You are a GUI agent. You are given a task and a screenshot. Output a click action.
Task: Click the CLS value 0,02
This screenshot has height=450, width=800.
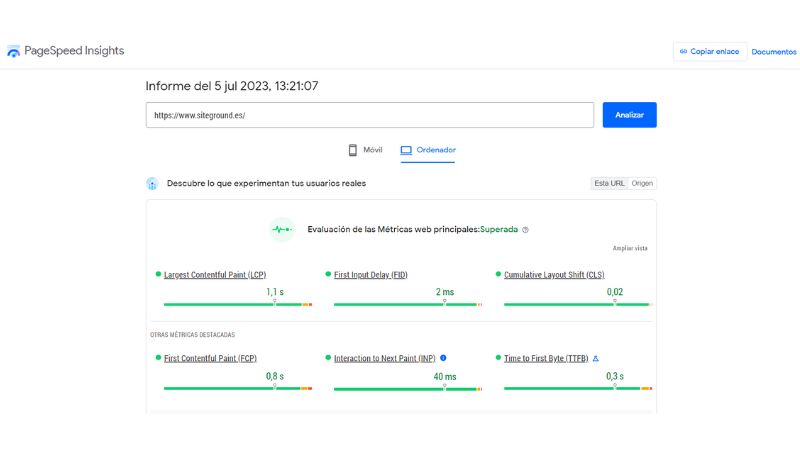615,292
